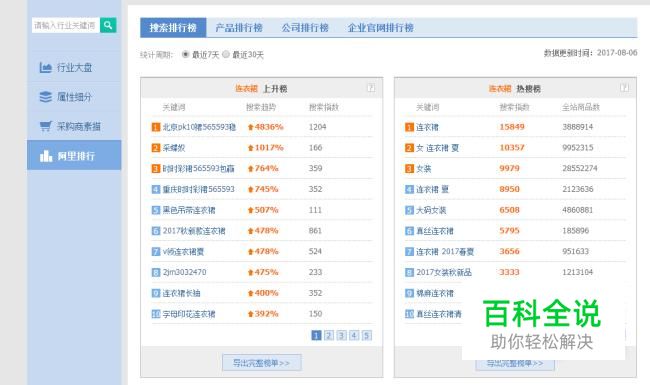650x385 pixels.
Task: Select 最近7天 radio option
Action: [x=185, y=54]
